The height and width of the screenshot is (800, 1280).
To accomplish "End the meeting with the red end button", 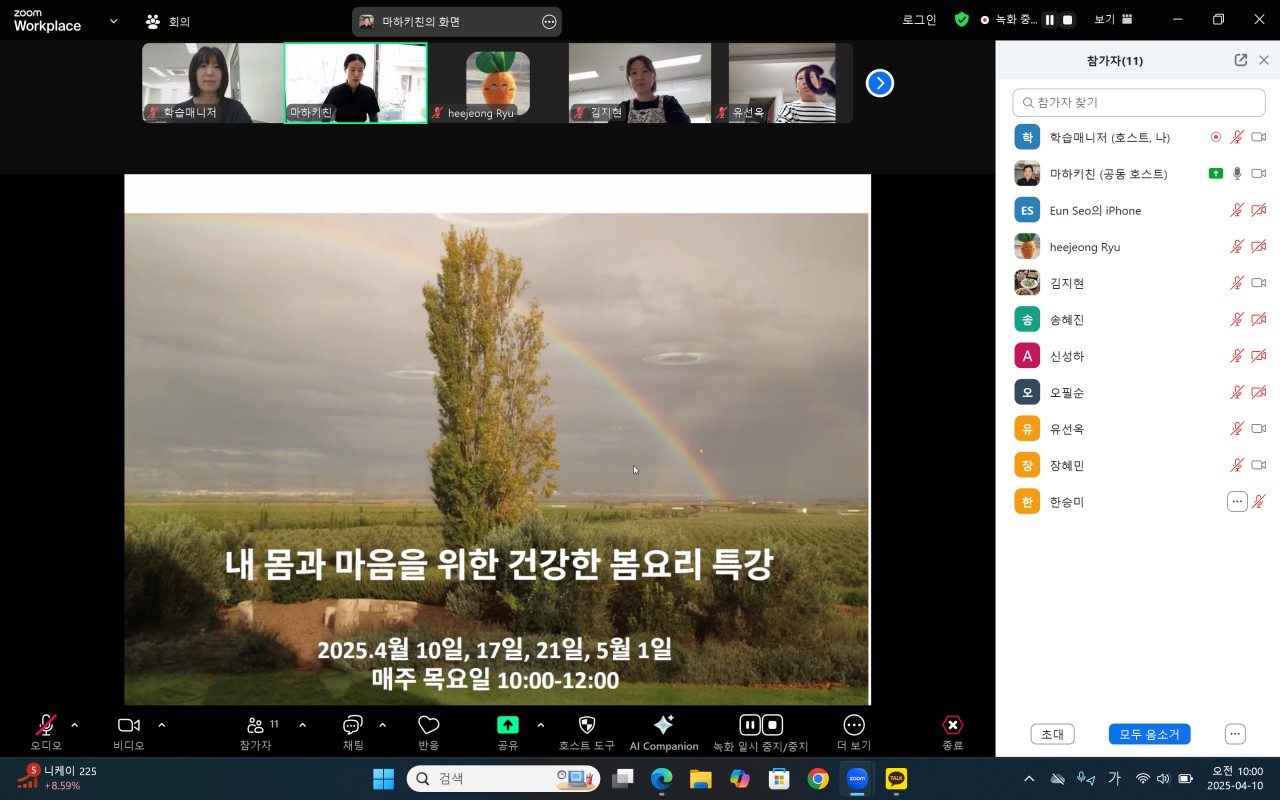I will click(953, 732).
